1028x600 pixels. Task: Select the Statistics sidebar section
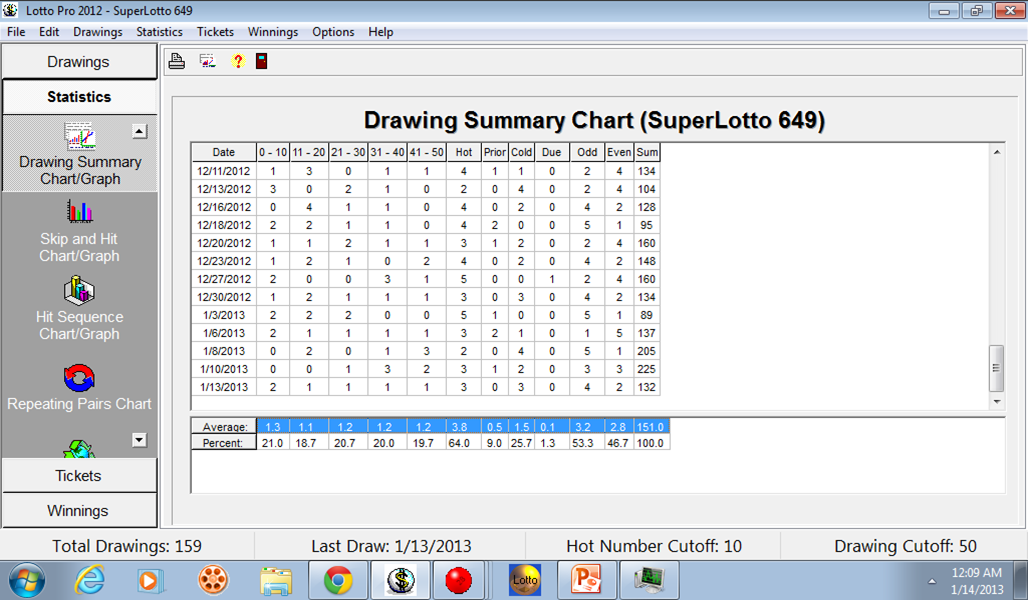(79, 97)
